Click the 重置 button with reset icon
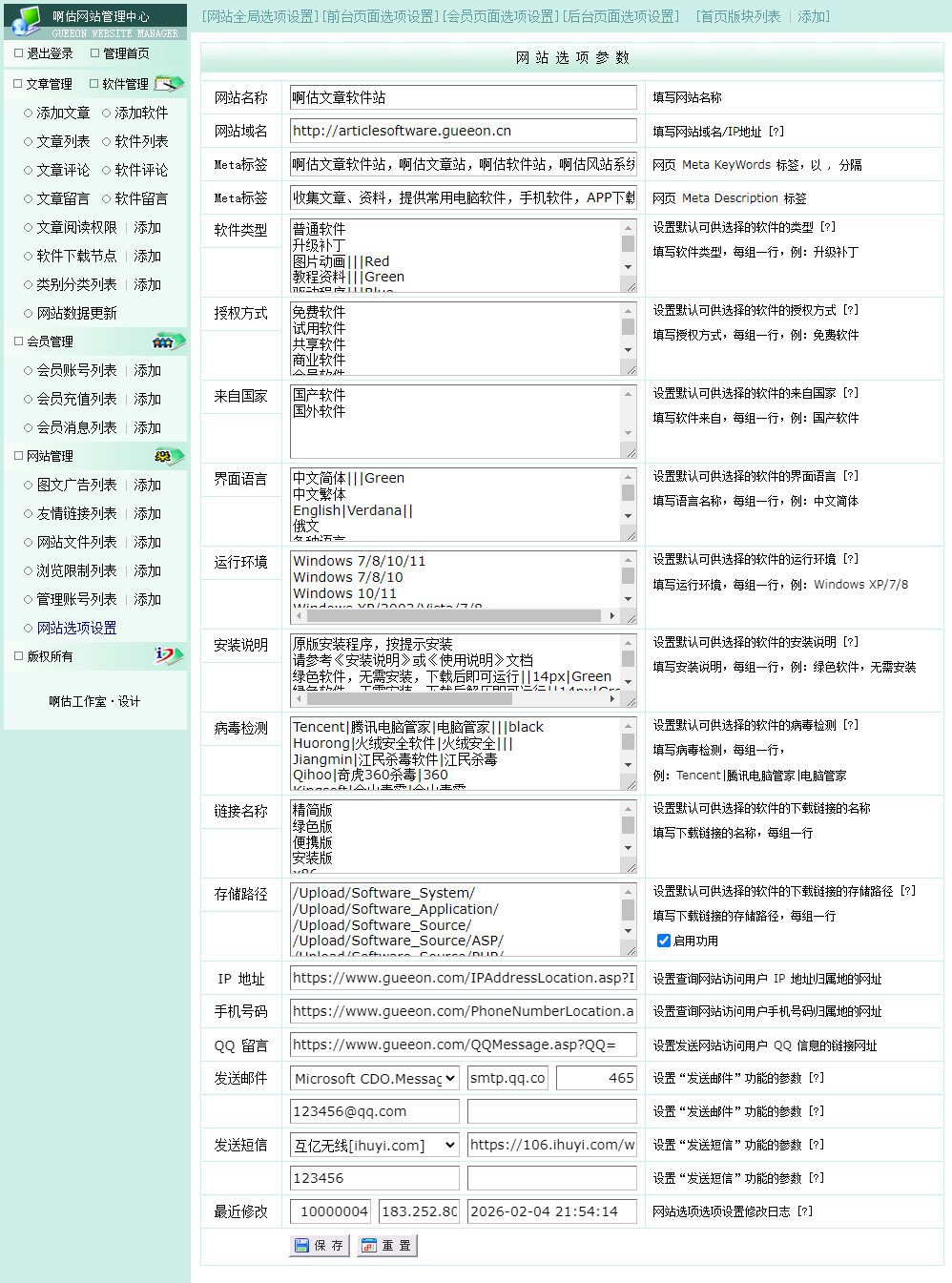This screenshot has height=1283, width=952. (x=387, y=1246)
